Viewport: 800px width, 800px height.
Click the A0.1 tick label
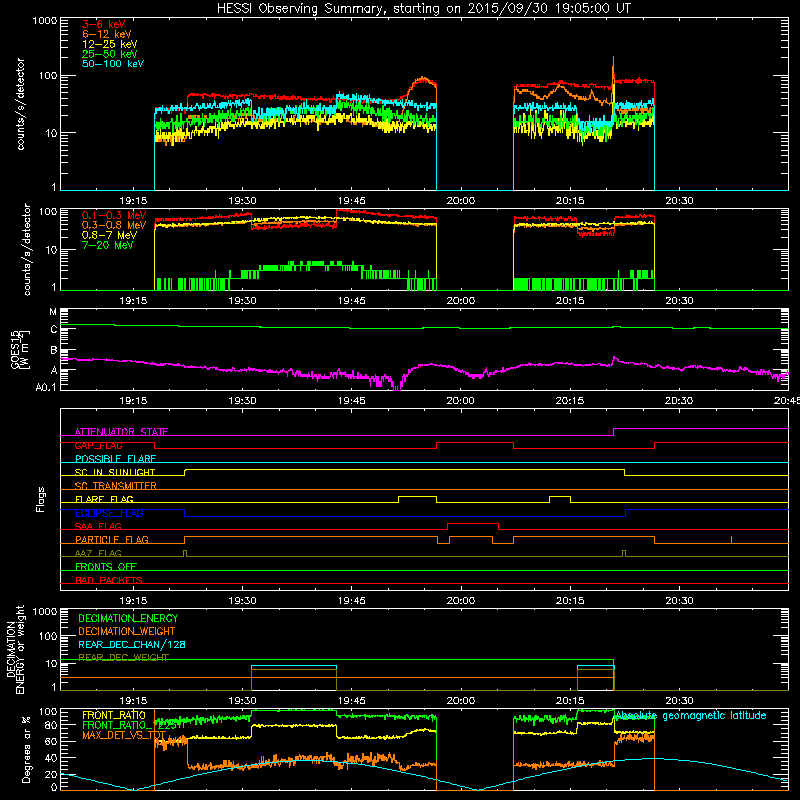[x=46, y=387]
